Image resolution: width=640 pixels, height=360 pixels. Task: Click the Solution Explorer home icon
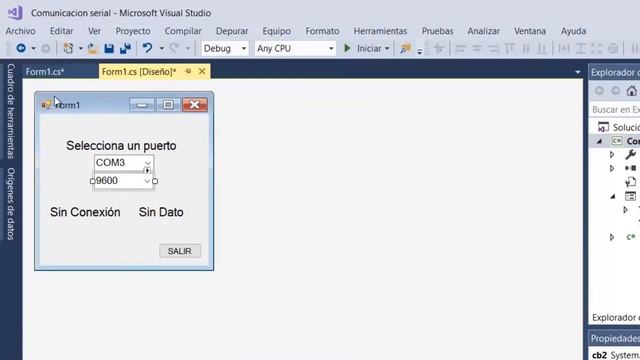point(632,91)
